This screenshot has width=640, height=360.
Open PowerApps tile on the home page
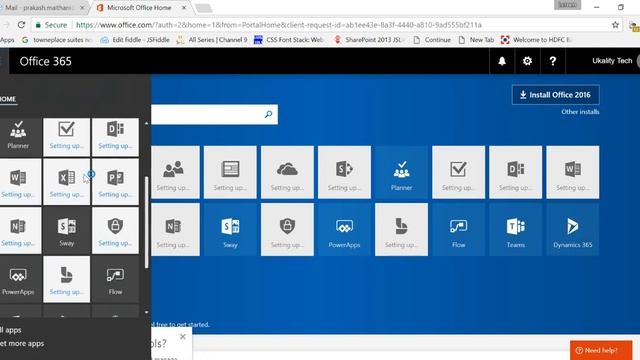tap(344, 229)
